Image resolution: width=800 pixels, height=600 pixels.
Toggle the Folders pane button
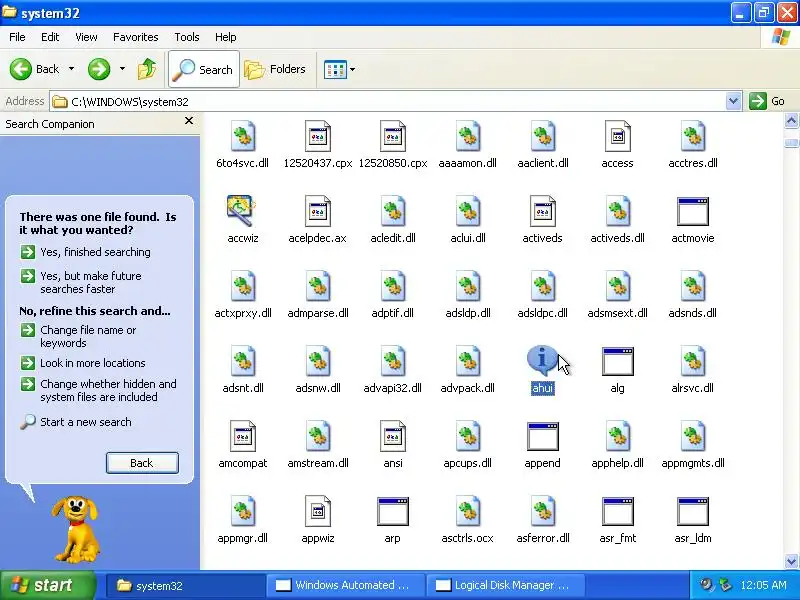click(275, 69)
